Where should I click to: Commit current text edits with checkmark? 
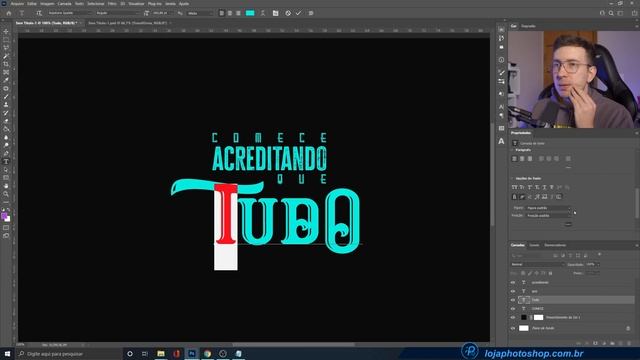pyautogui.click(x=298, y=13)
